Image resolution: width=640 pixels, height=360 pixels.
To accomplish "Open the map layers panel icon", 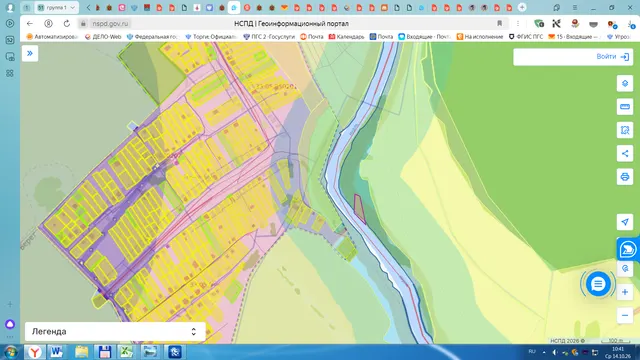I will coord(624,84).
